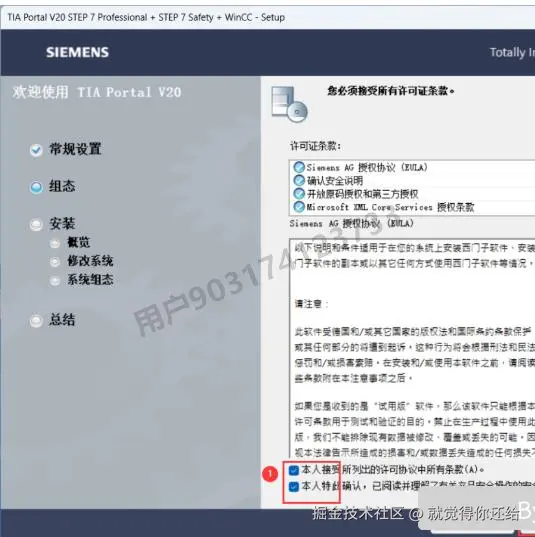Click the grey bullet icon beside 系统组态
The image size is (535, 537).
(54, 281)
